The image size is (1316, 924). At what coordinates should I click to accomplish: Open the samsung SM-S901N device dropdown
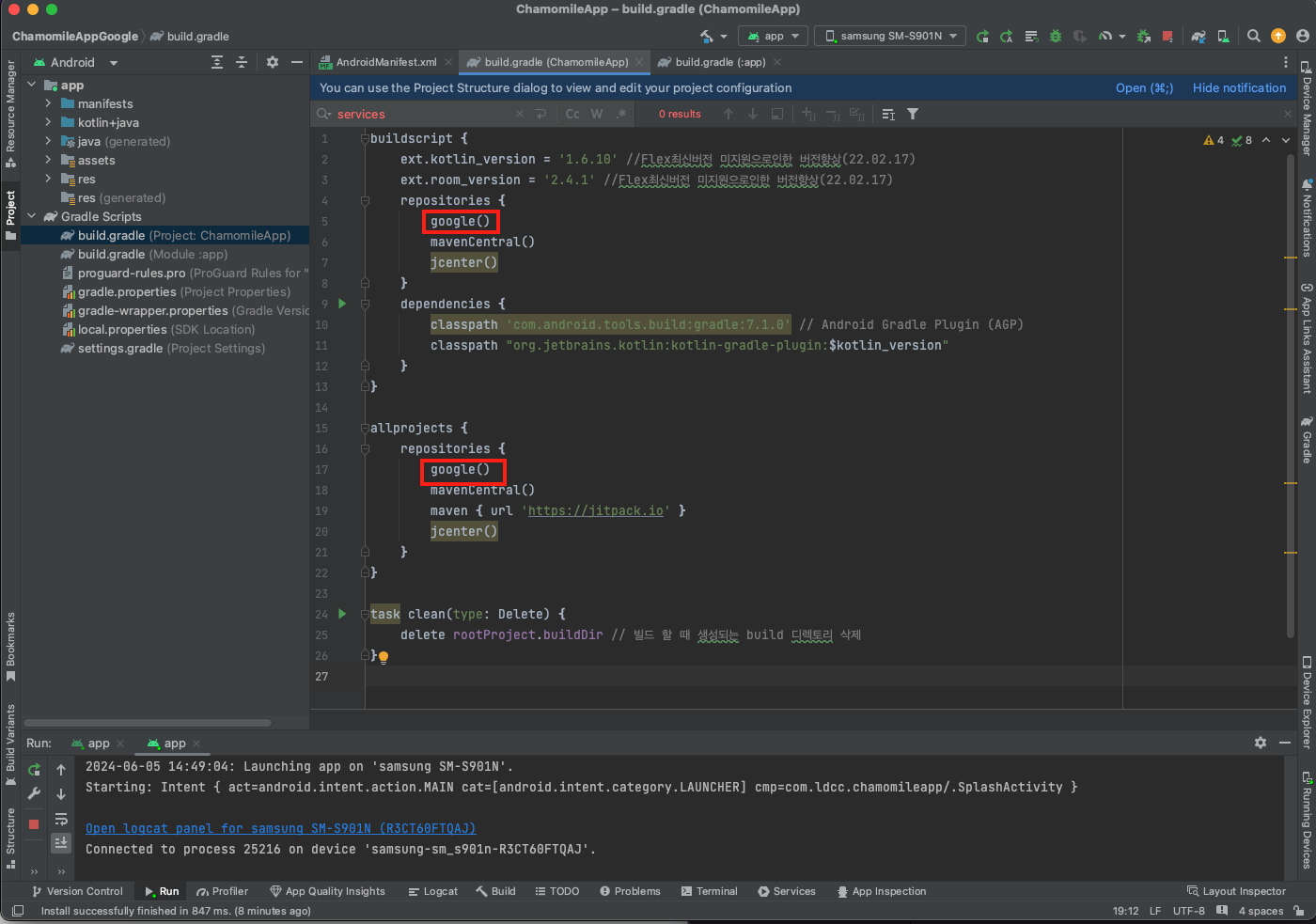point(890,36)
